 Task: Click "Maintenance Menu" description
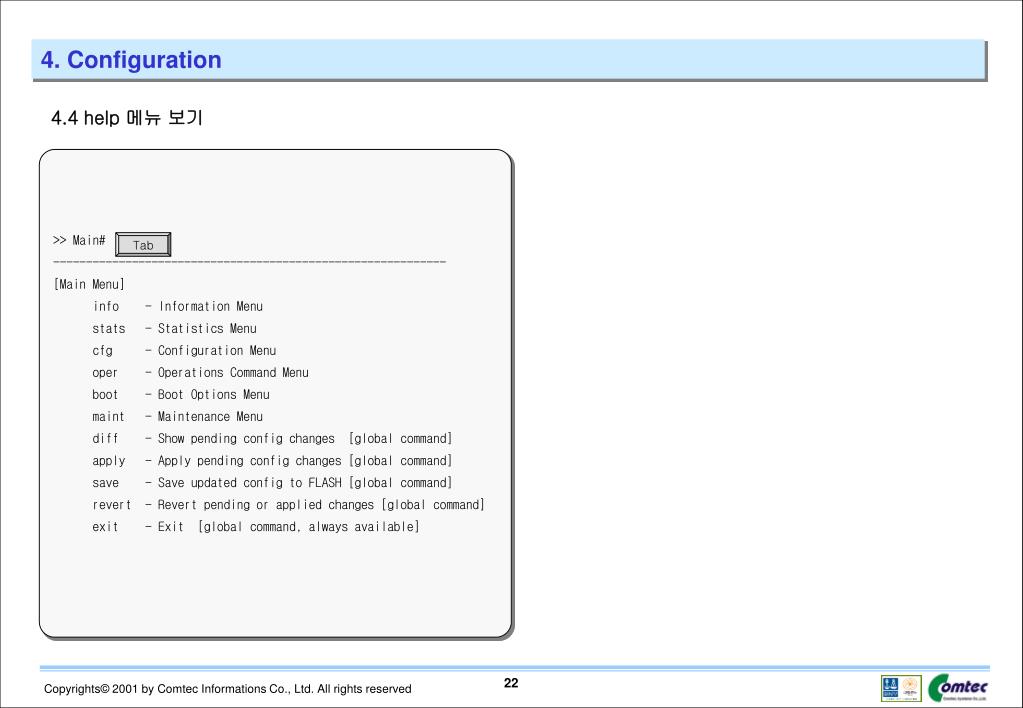click(210, 417)
